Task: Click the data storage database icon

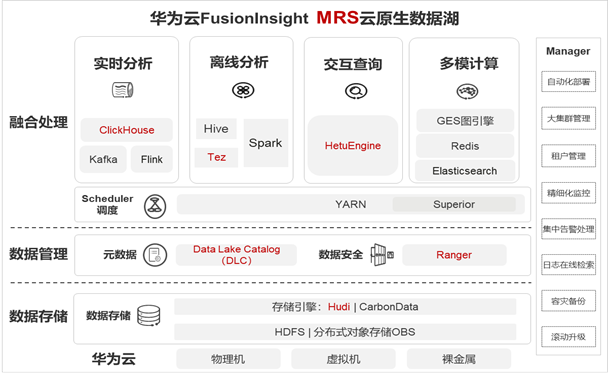Action: 149,316
